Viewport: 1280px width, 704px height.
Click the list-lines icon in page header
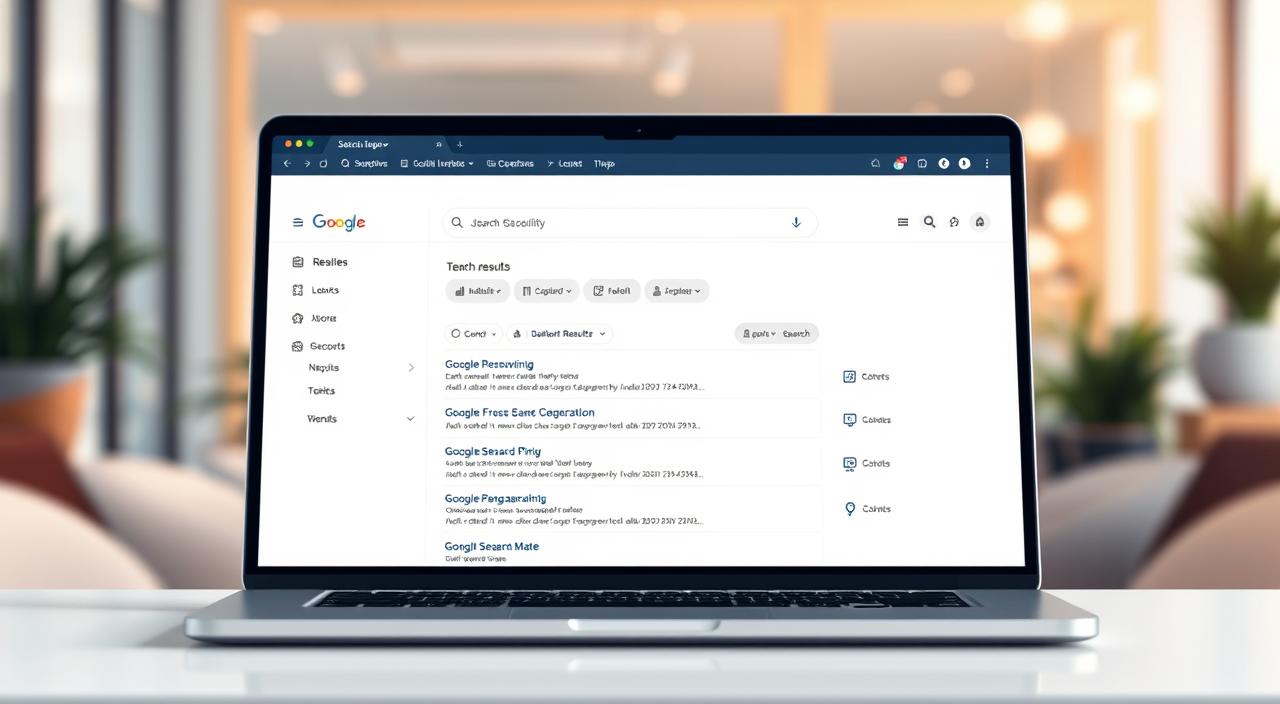[x=903, y=222]
